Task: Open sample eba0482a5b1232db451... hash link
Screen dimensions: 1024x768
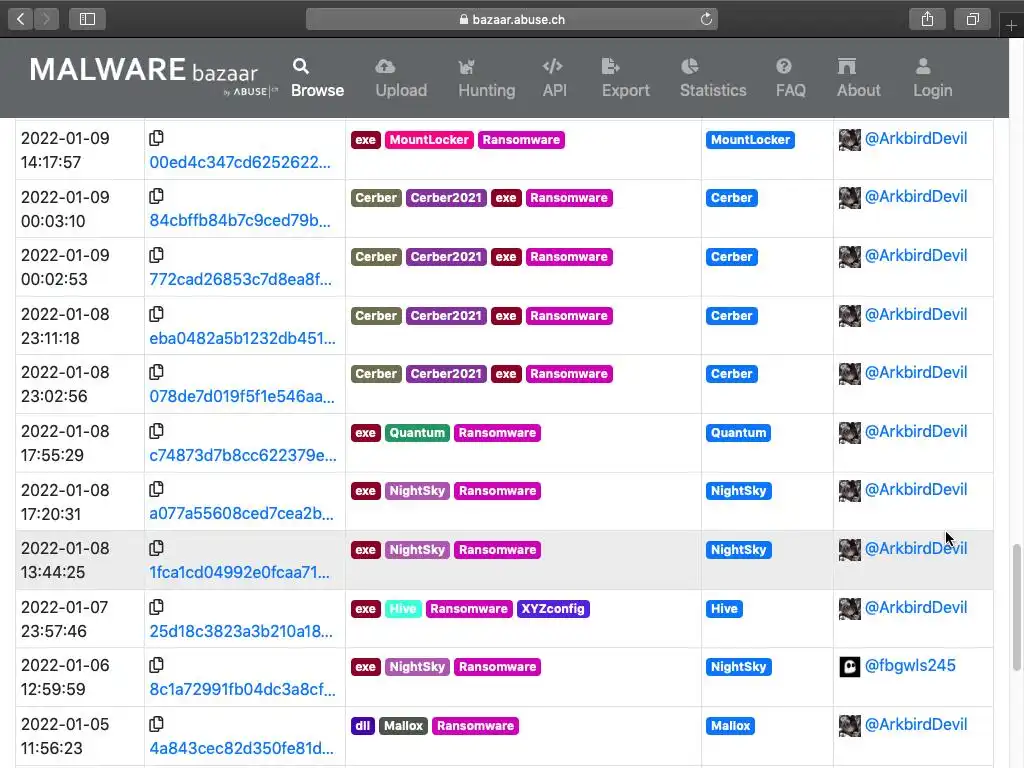Action: (242, 338)
